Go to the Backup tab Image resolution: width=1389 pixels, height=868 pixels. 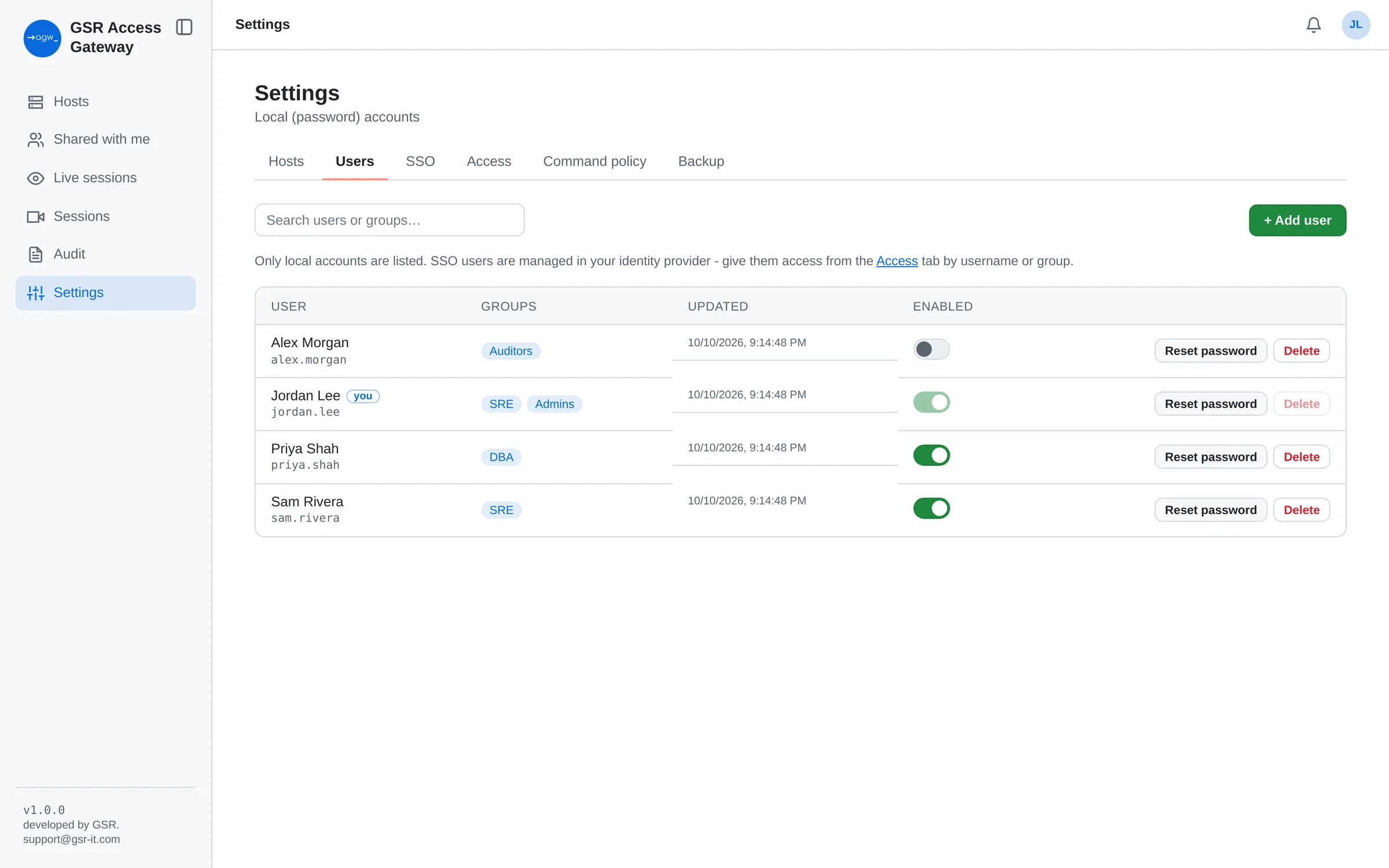(x=701, y=161)
